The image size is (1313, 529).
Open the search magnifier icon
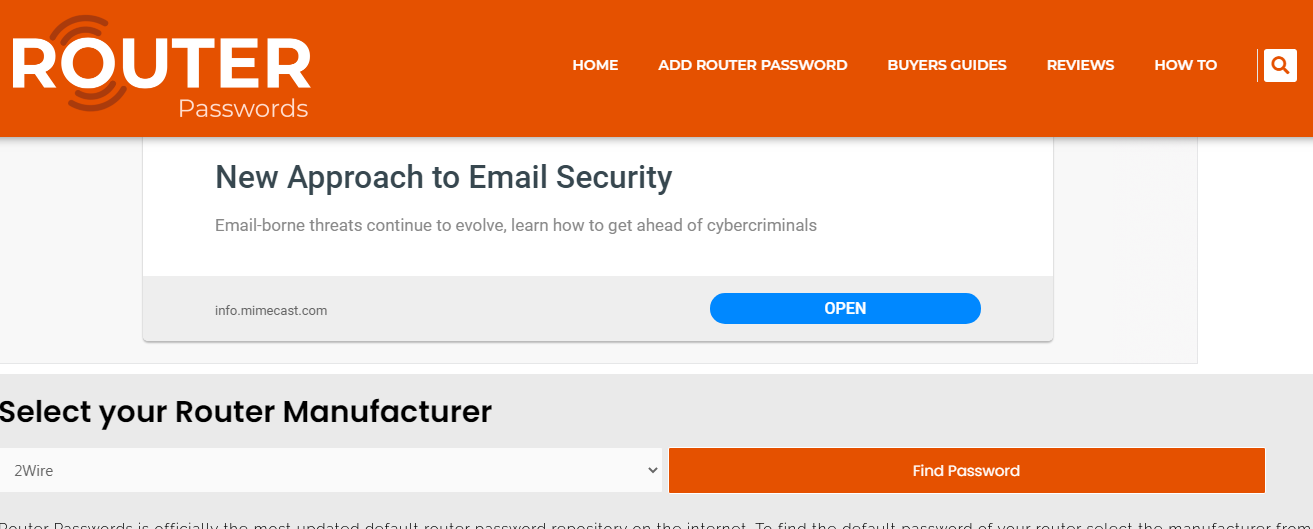point(1280,66)
